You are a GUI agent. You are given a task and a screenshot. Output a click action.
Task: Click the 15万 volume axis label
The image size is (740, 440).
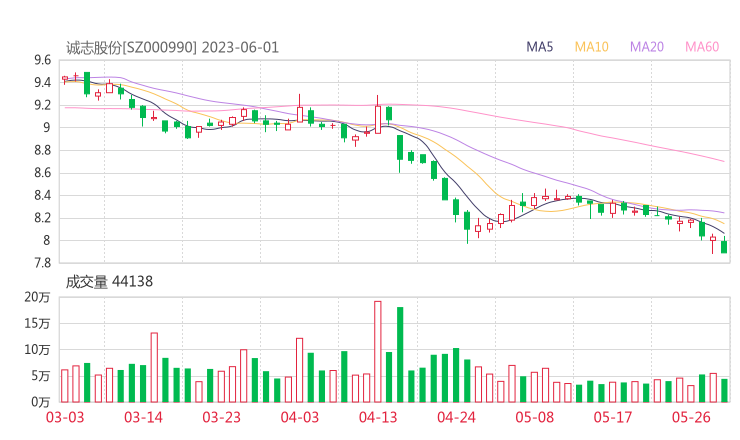coord(37,323)
